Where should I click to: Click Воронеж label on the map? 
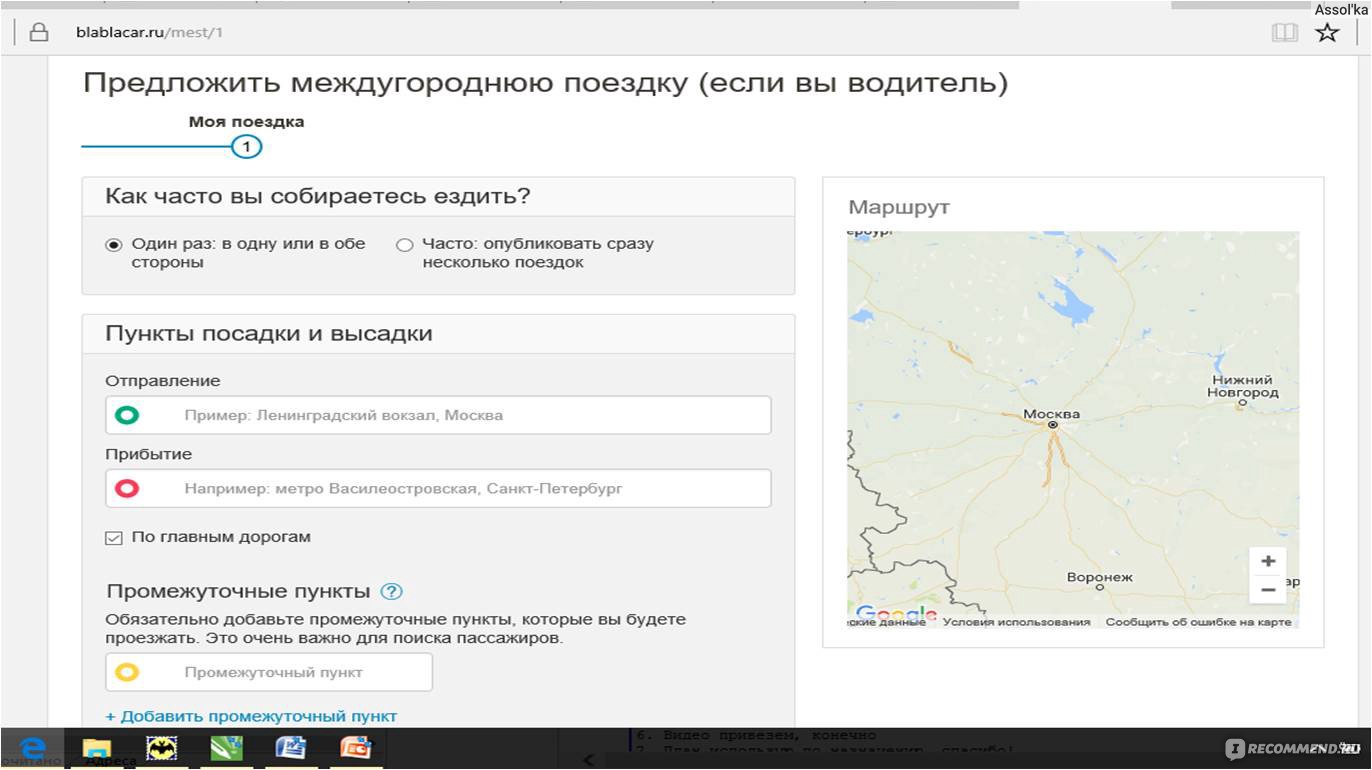[1100, 577]
